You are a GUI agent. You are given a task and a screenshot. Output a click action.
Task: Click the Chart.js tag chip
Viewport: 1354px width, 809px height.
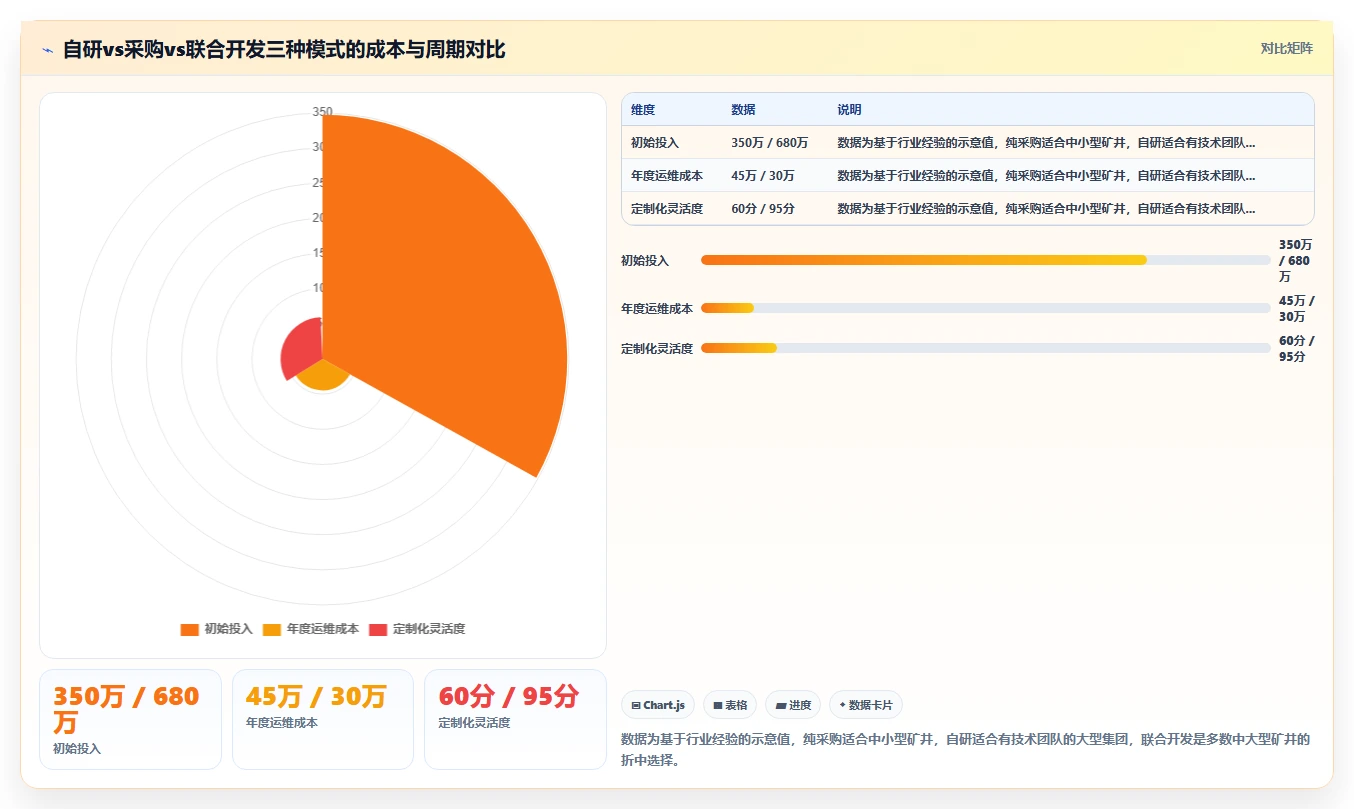[658, 705]
